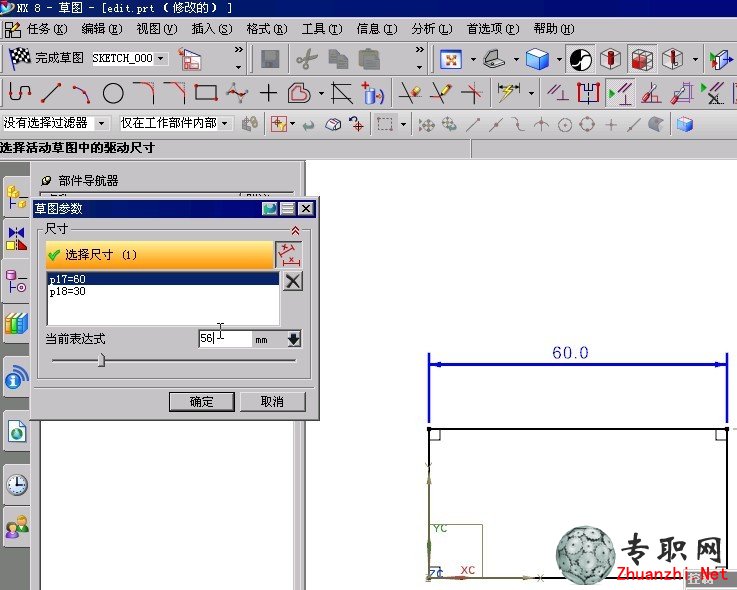737x590 pixels.
Task: Select the Rectangle sketch tool
Action: [x=205, y=93]
